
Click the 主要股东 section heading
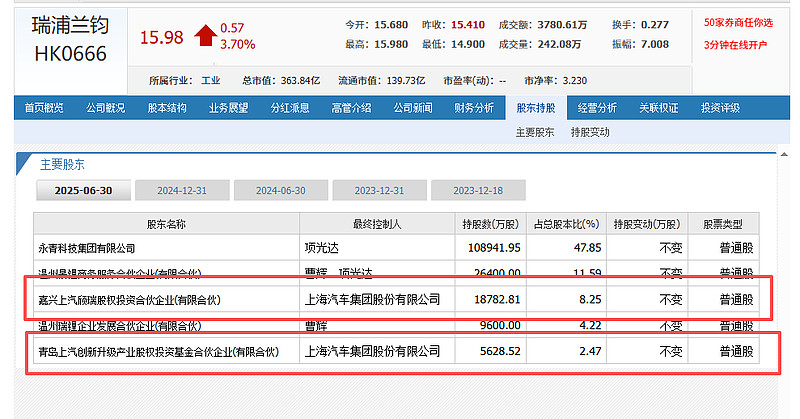point(62,164)
